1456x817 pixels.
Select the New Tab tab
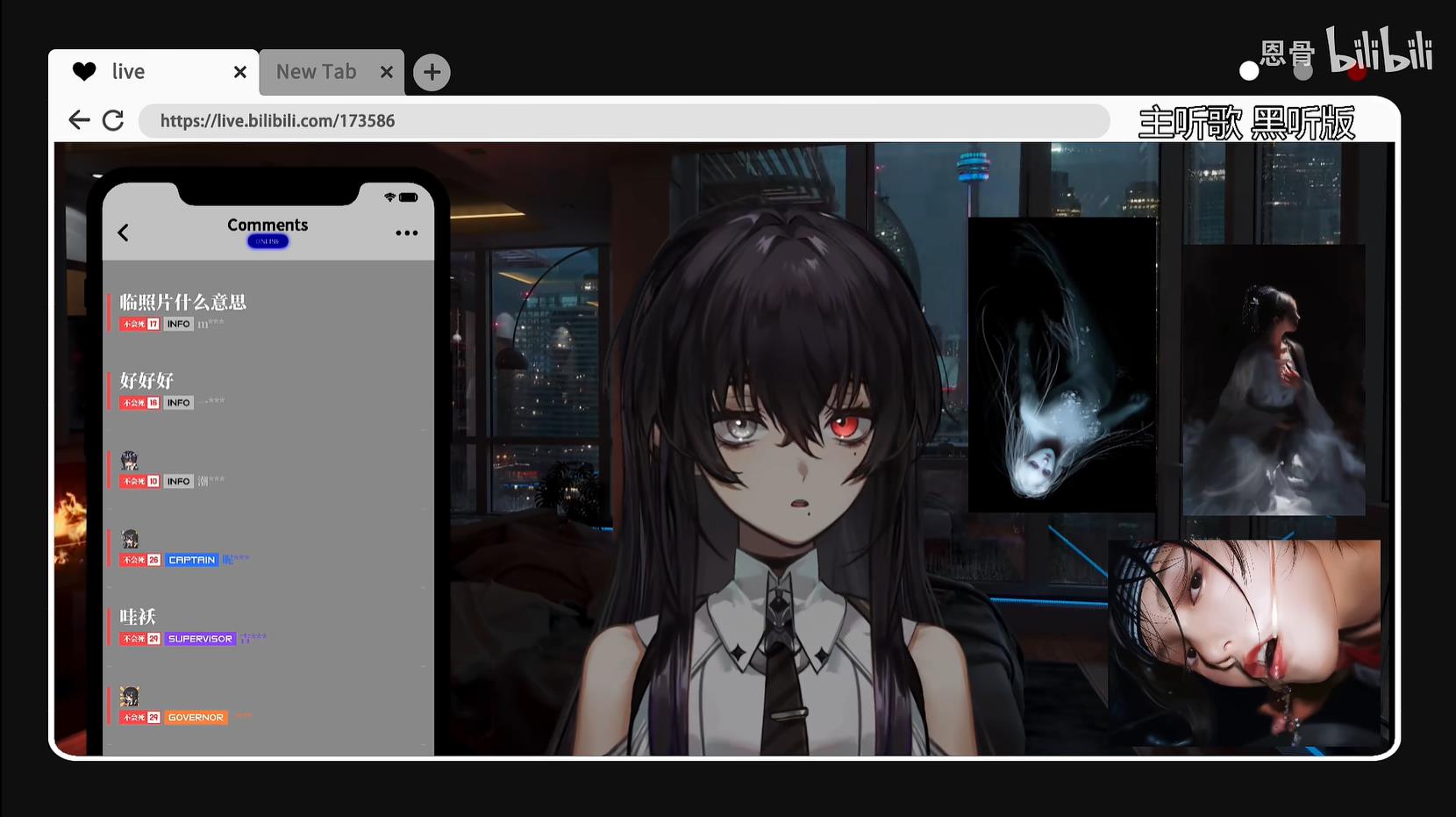[332, 72]
